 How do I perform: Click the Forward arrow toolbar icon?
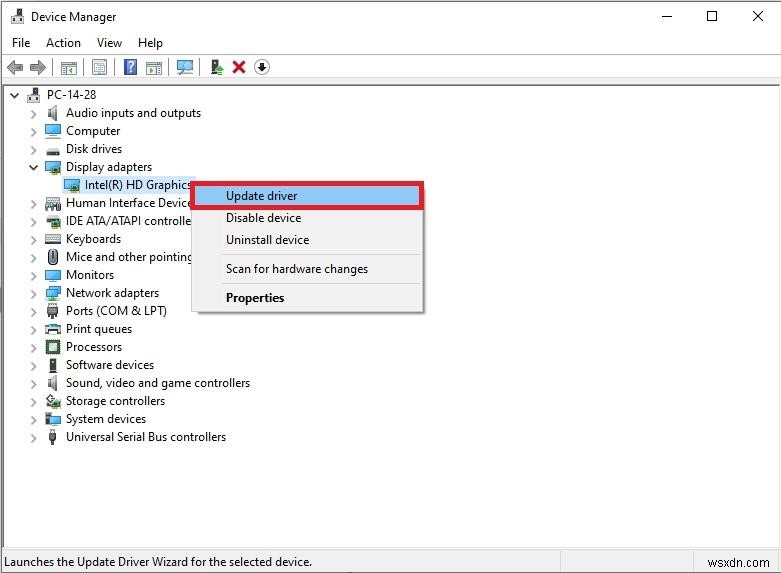click(38, 67)
